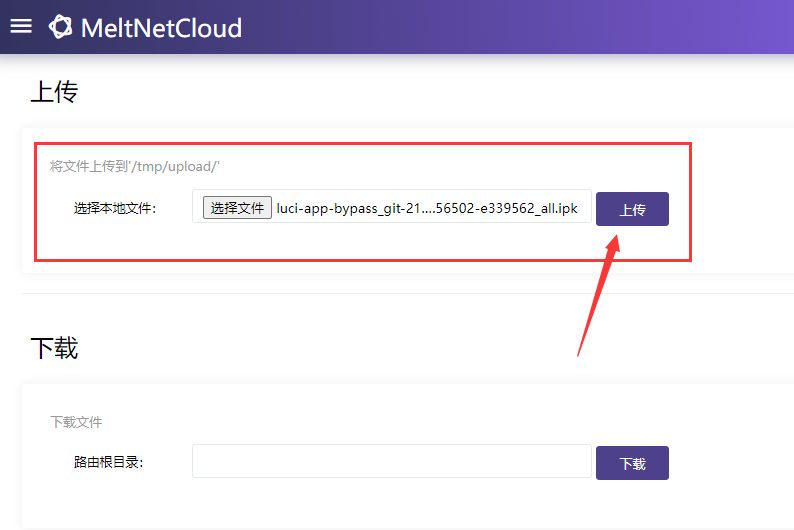Focus the 路由根目录 path input field
This screenshot has height=530, width=794.
click(391, 461)
